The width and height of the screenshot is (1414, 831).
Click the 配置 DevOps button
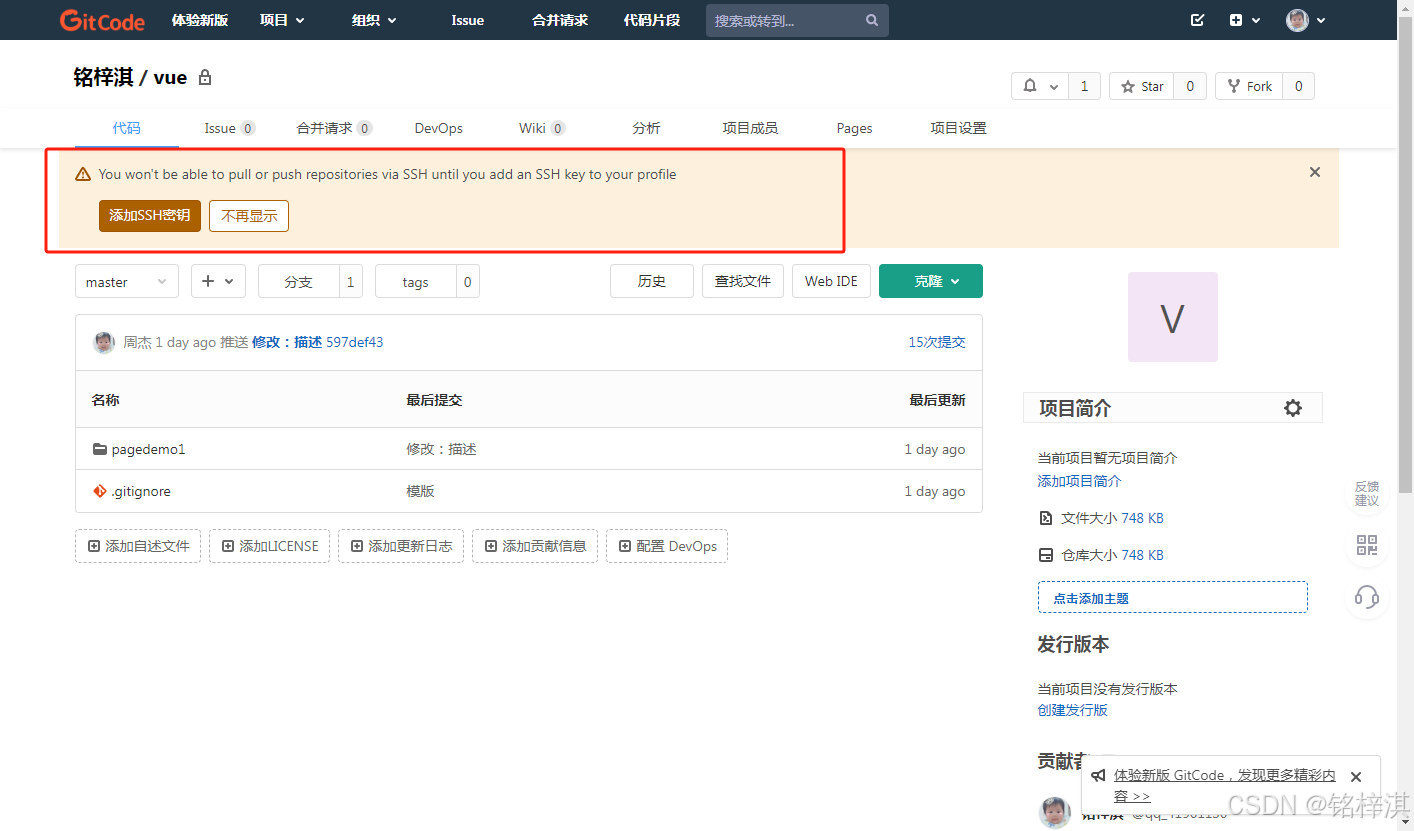pyautogui.click(x=667, y=546)
